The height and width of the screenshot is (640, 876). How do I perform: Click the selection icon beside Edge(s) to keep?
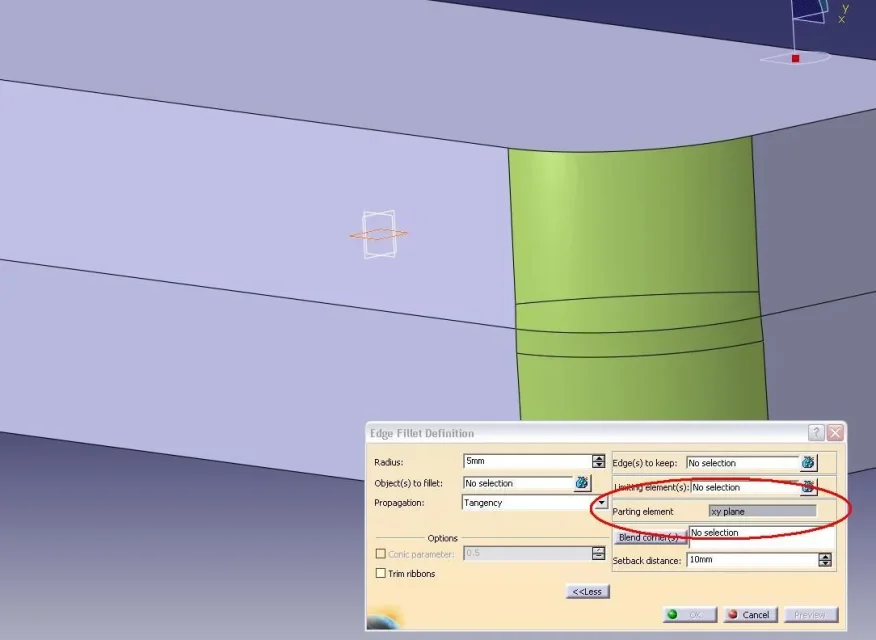point(808,463)
